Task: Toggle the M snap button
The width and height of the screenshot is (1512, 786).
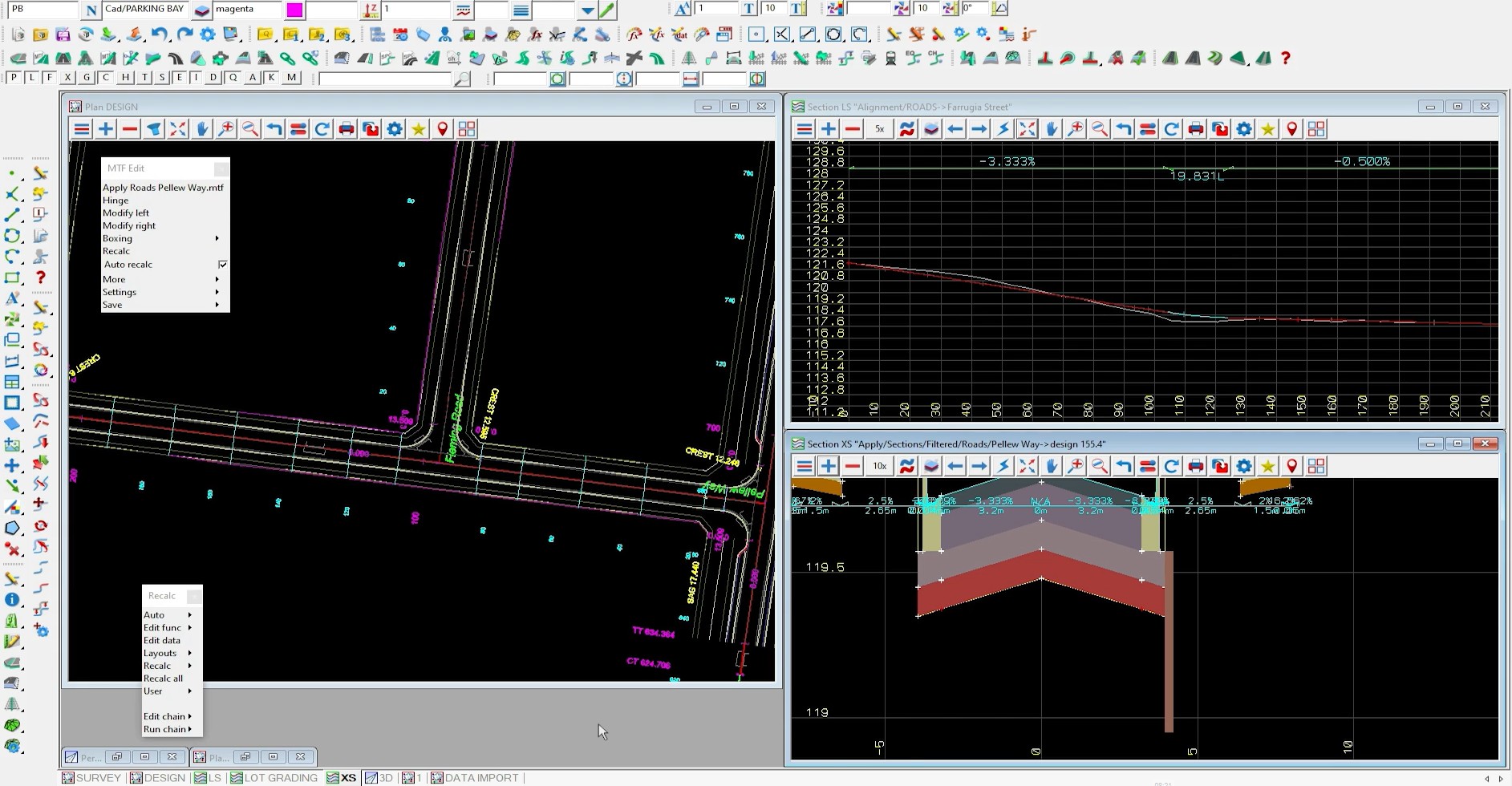Action: click(x=291, y=78)
